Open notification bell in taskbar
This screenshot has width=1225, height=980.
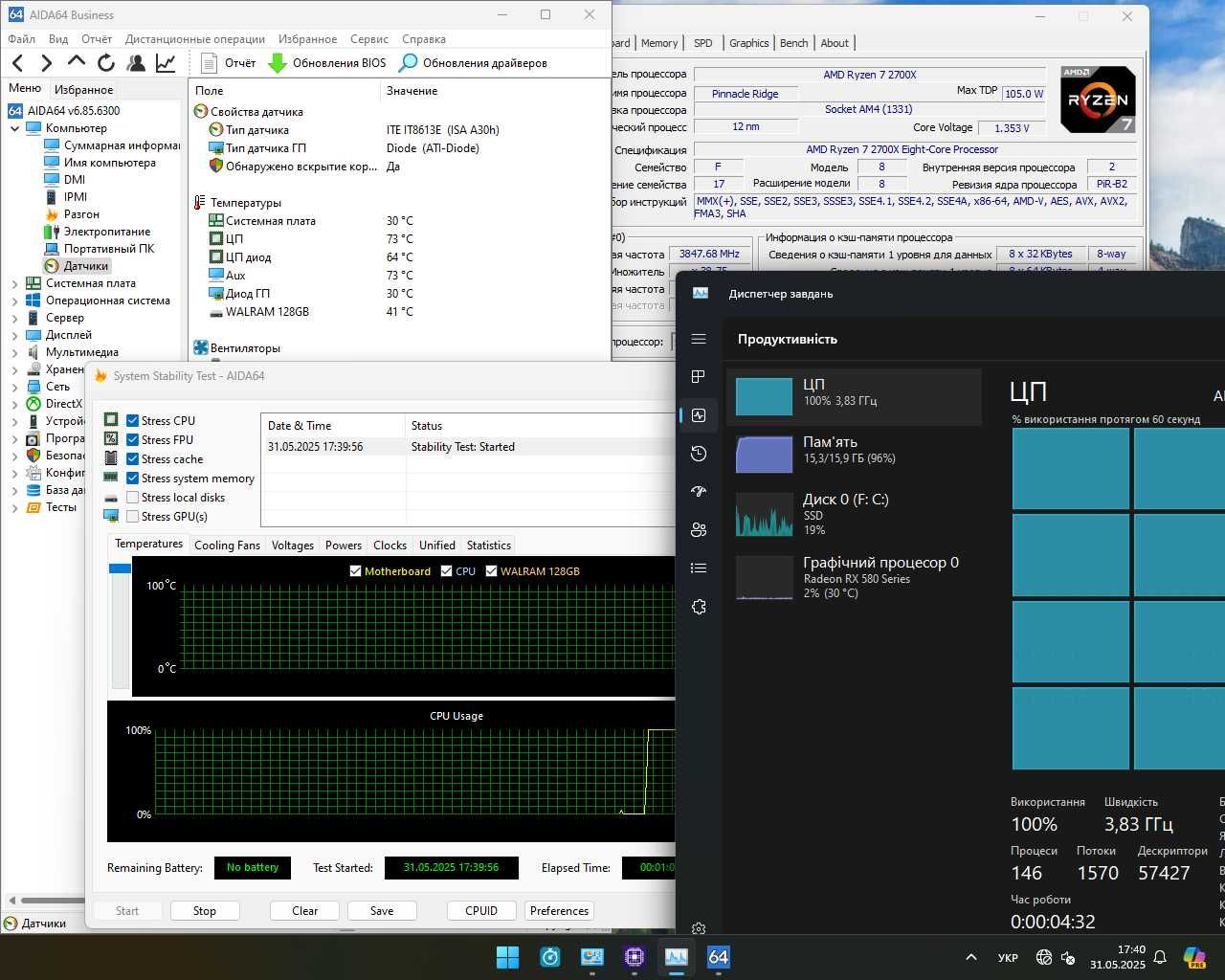pos(1160,957)
